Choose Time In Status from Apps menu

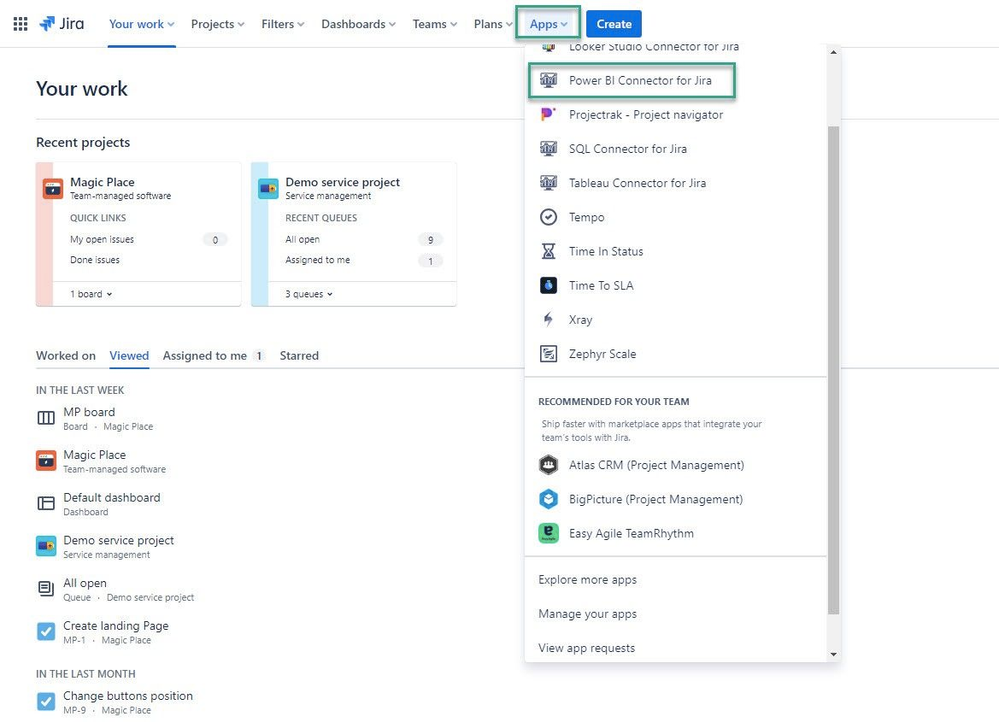click(x=676, y=251)
